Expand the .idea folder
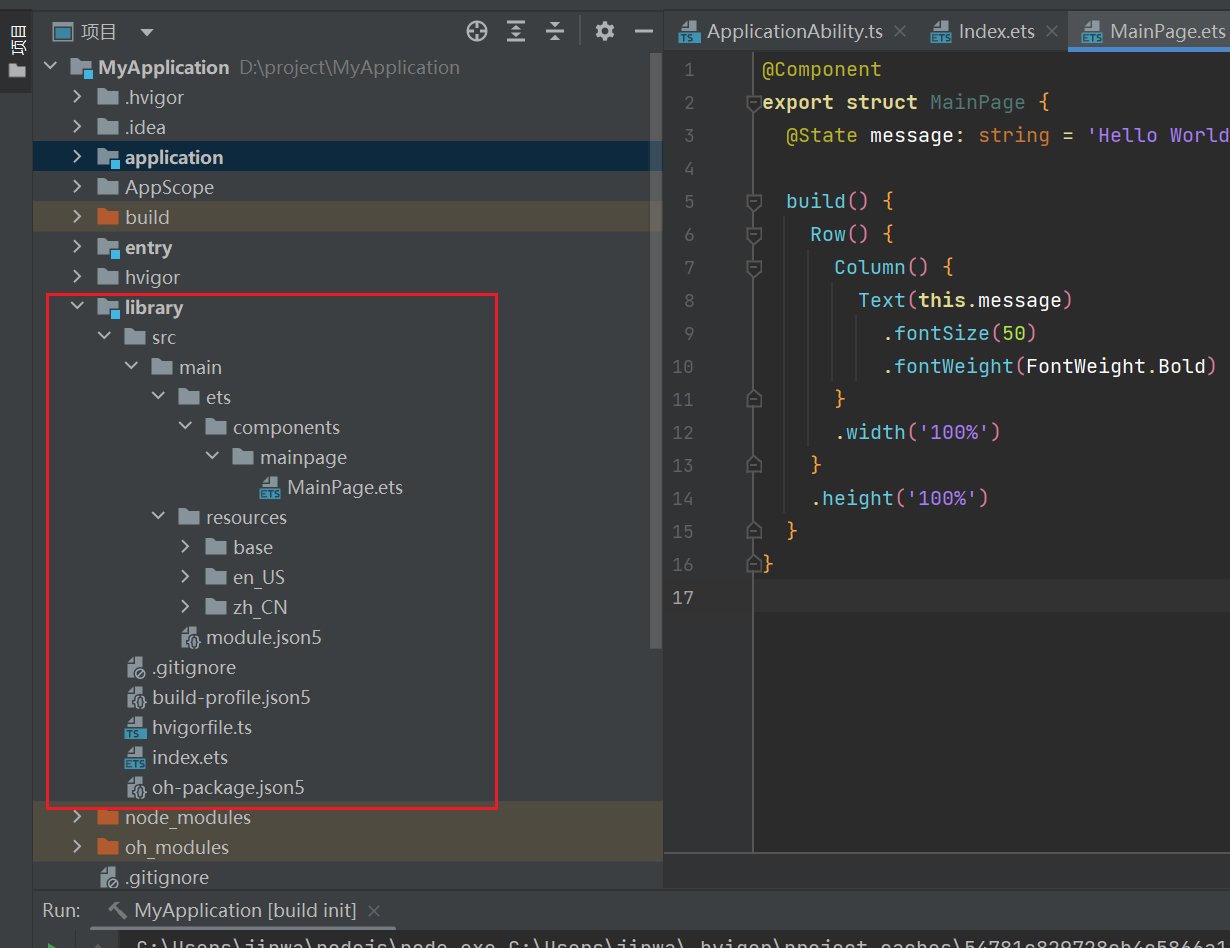 pyautogui.click(x=77, y=127)
